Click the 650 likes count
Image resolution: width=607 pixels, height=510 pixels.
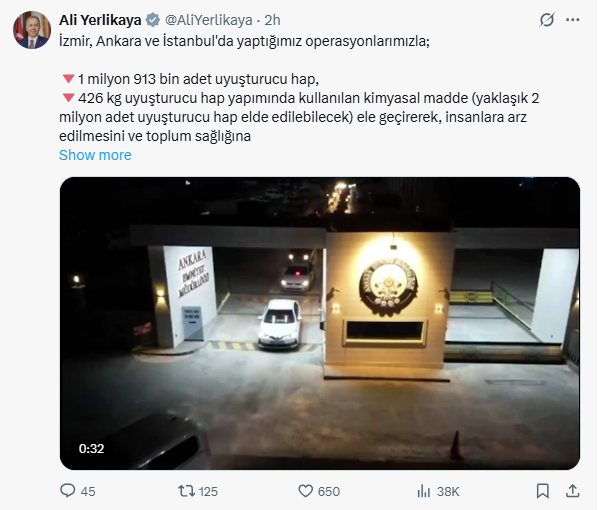click(x=329, y=491)
